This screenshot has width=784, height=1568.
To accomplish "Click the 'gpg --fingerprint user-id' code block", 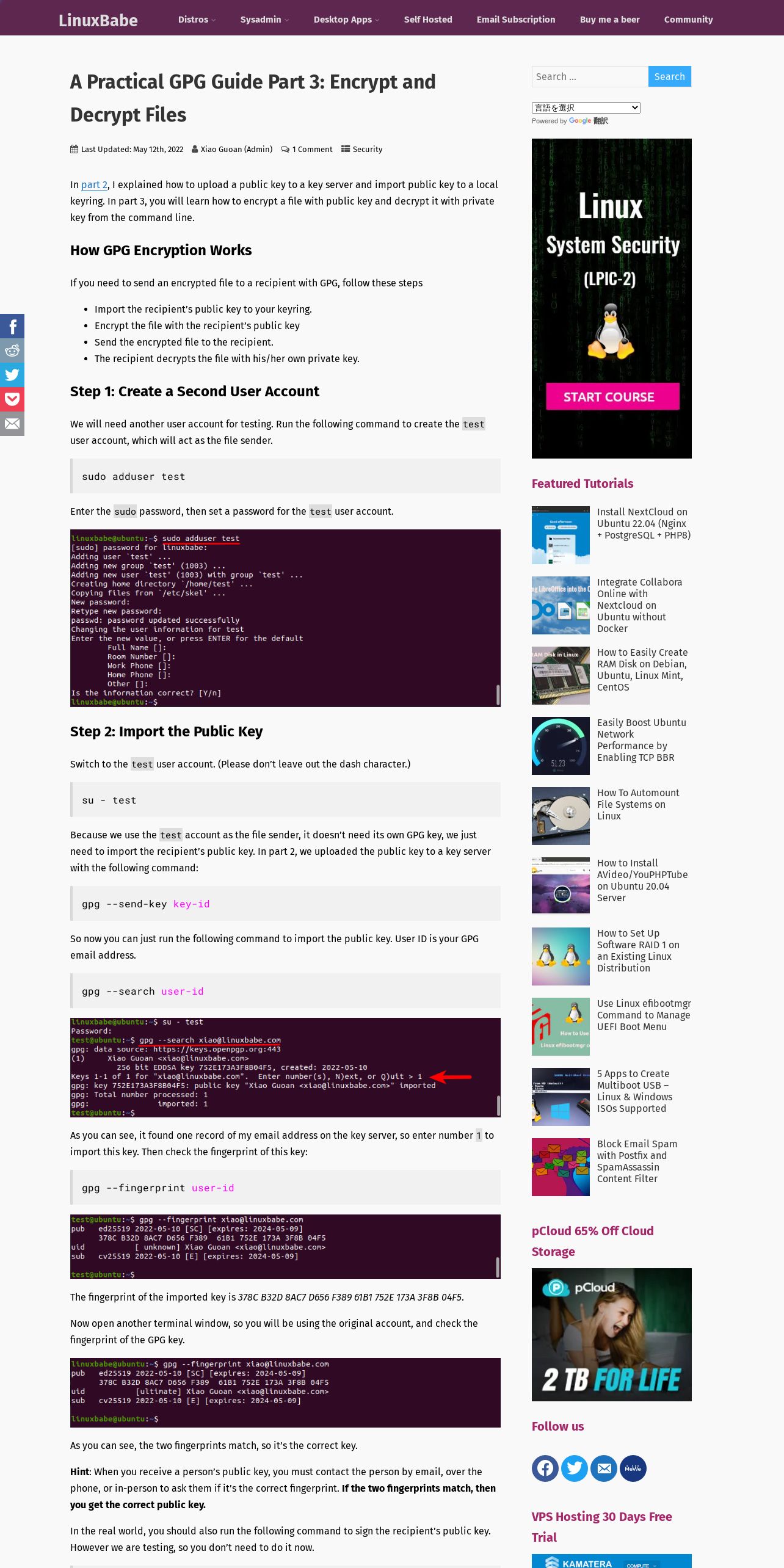I will click(285, 1188).
